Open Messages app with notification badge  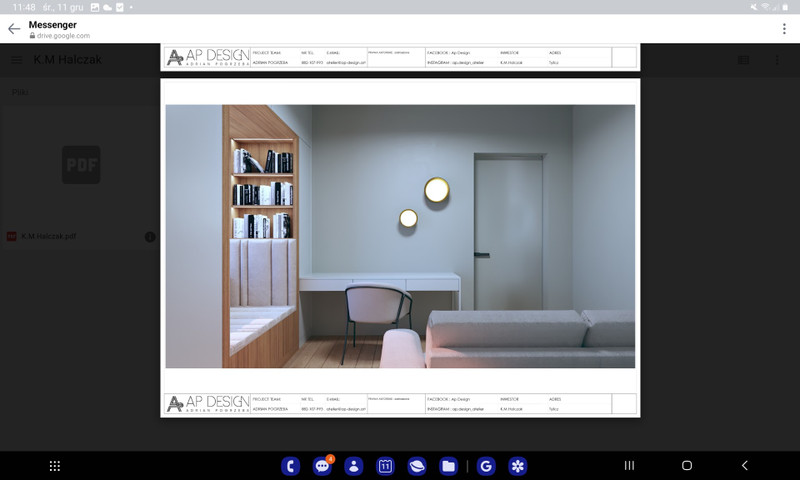coord(322,466)
